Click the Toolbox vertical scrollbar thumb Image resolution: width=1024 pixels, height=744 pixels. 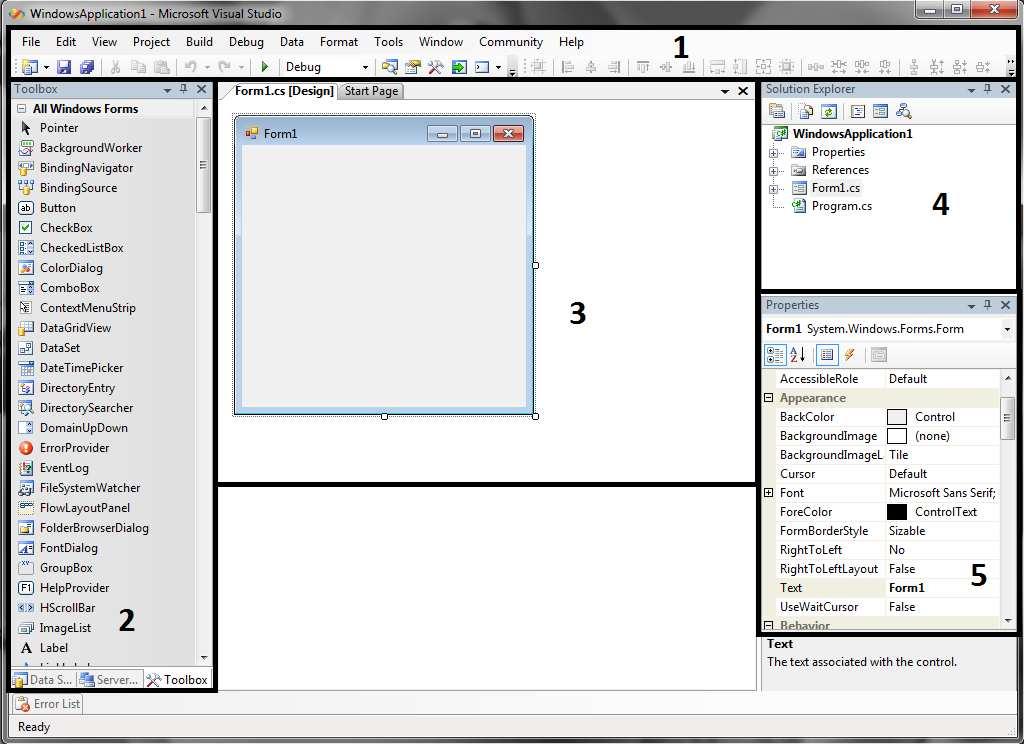coord(203,165)
